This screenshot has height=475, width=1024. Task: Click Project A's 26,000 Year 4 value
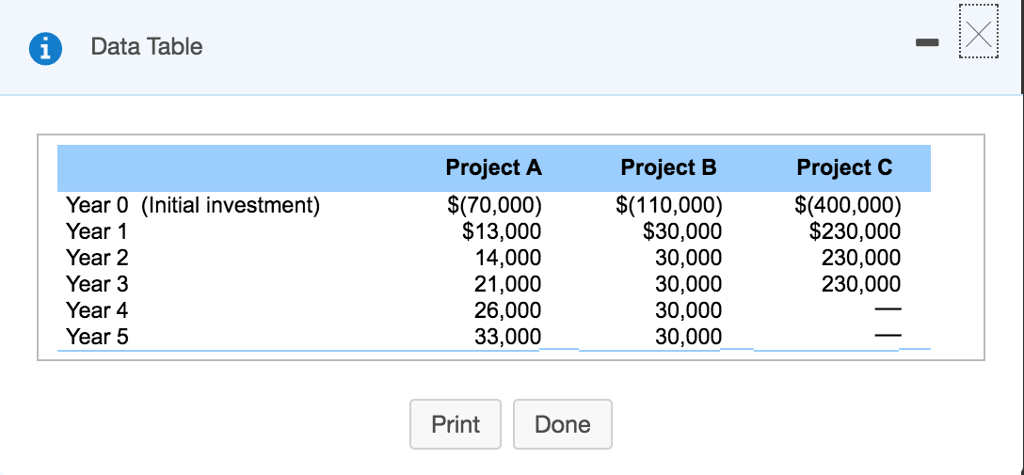point(507,310)
